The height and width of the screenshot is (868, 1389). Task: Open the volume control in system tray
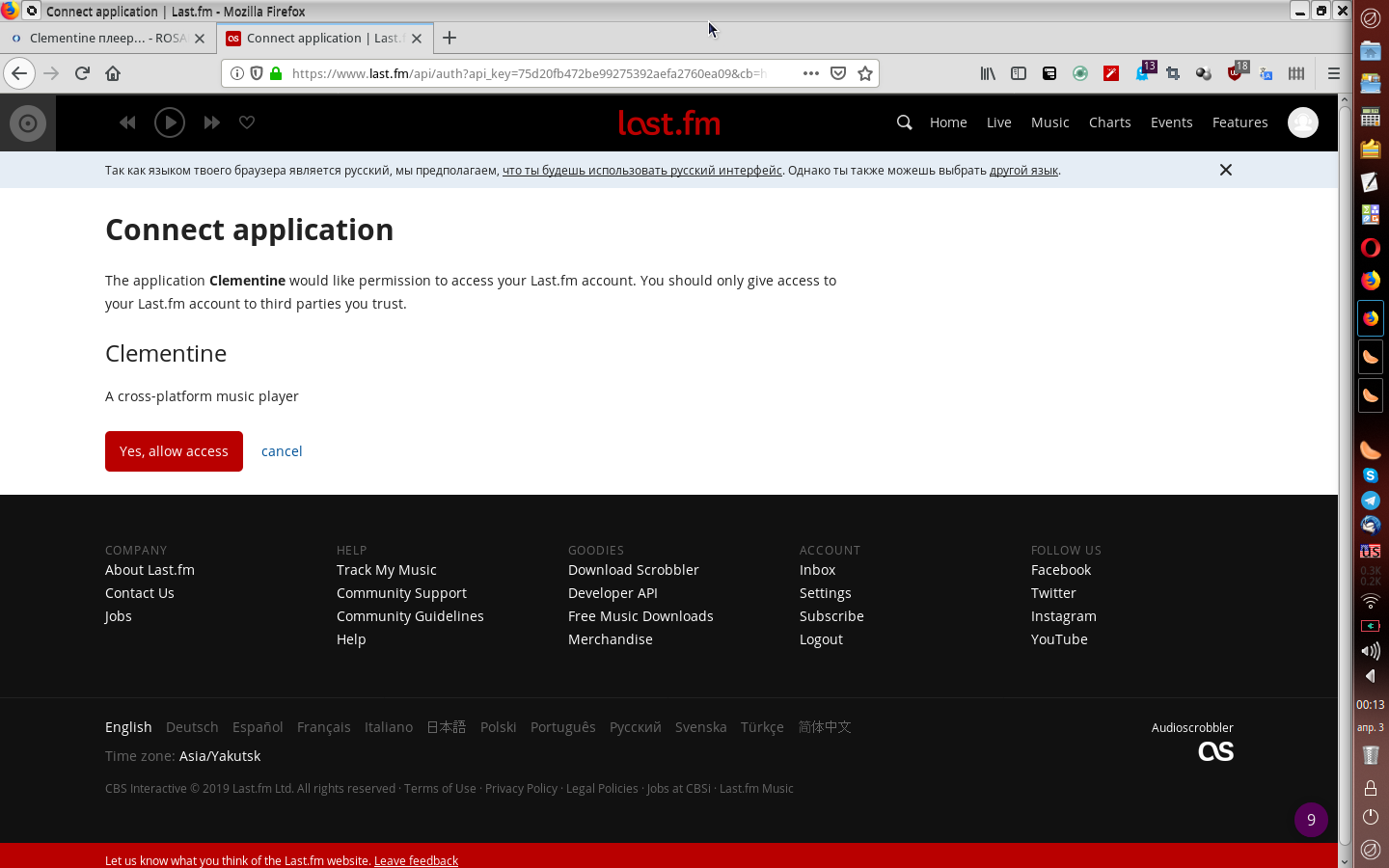coord(1370,651)
